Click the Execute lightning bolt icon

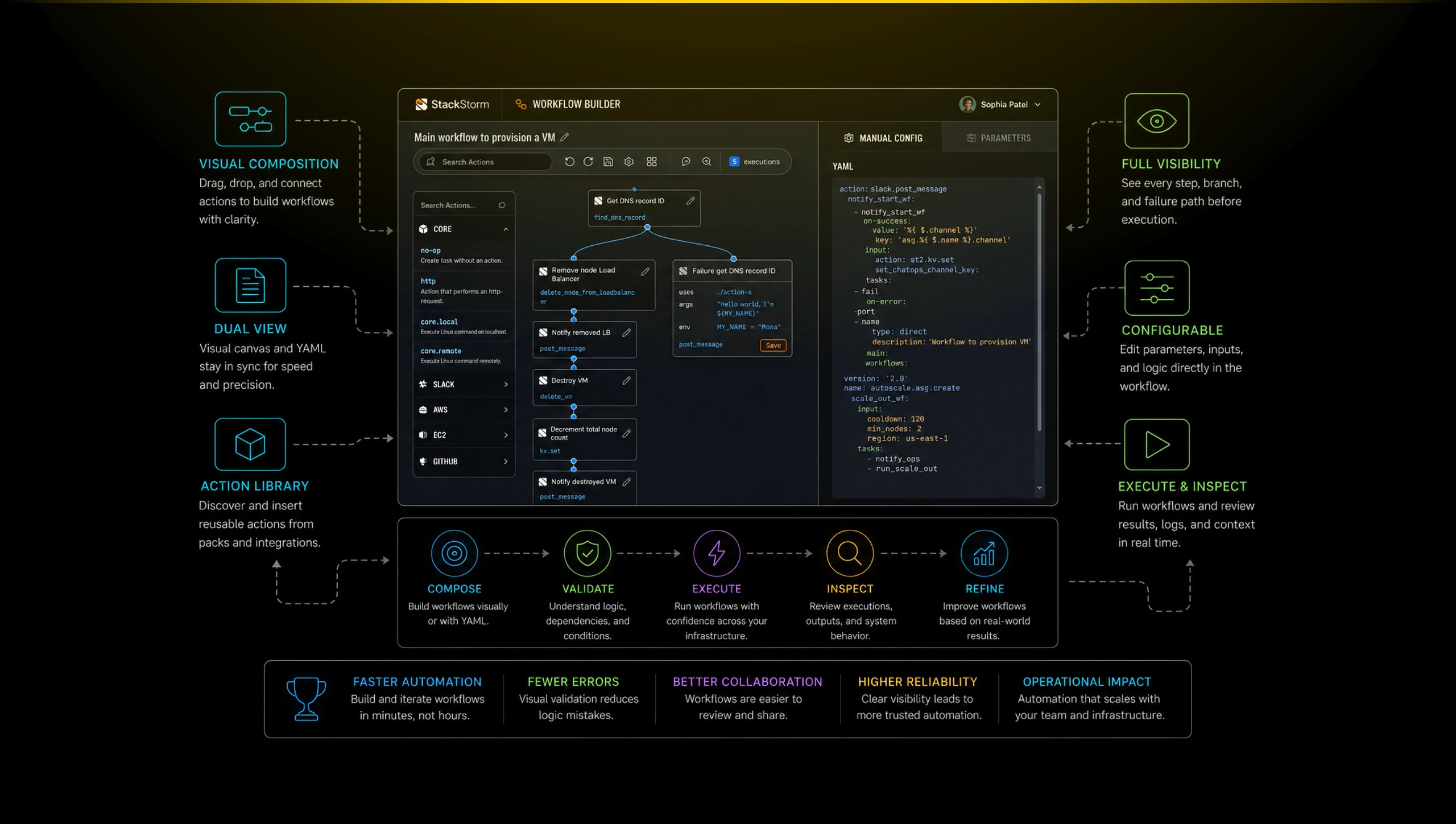coord(717,553)
